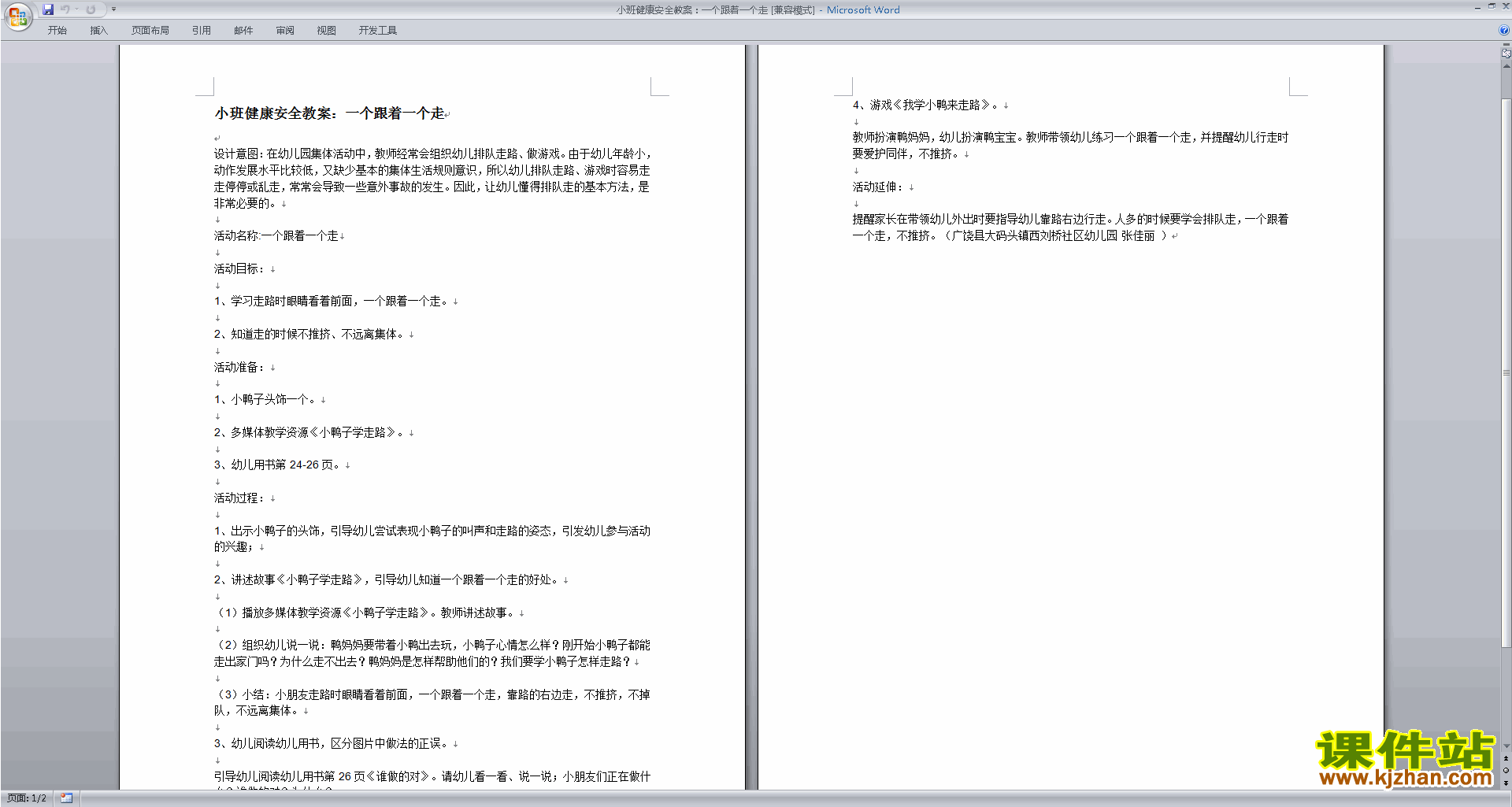Click paragraph (3)小结:小朋友走路时

coord(432,702)
